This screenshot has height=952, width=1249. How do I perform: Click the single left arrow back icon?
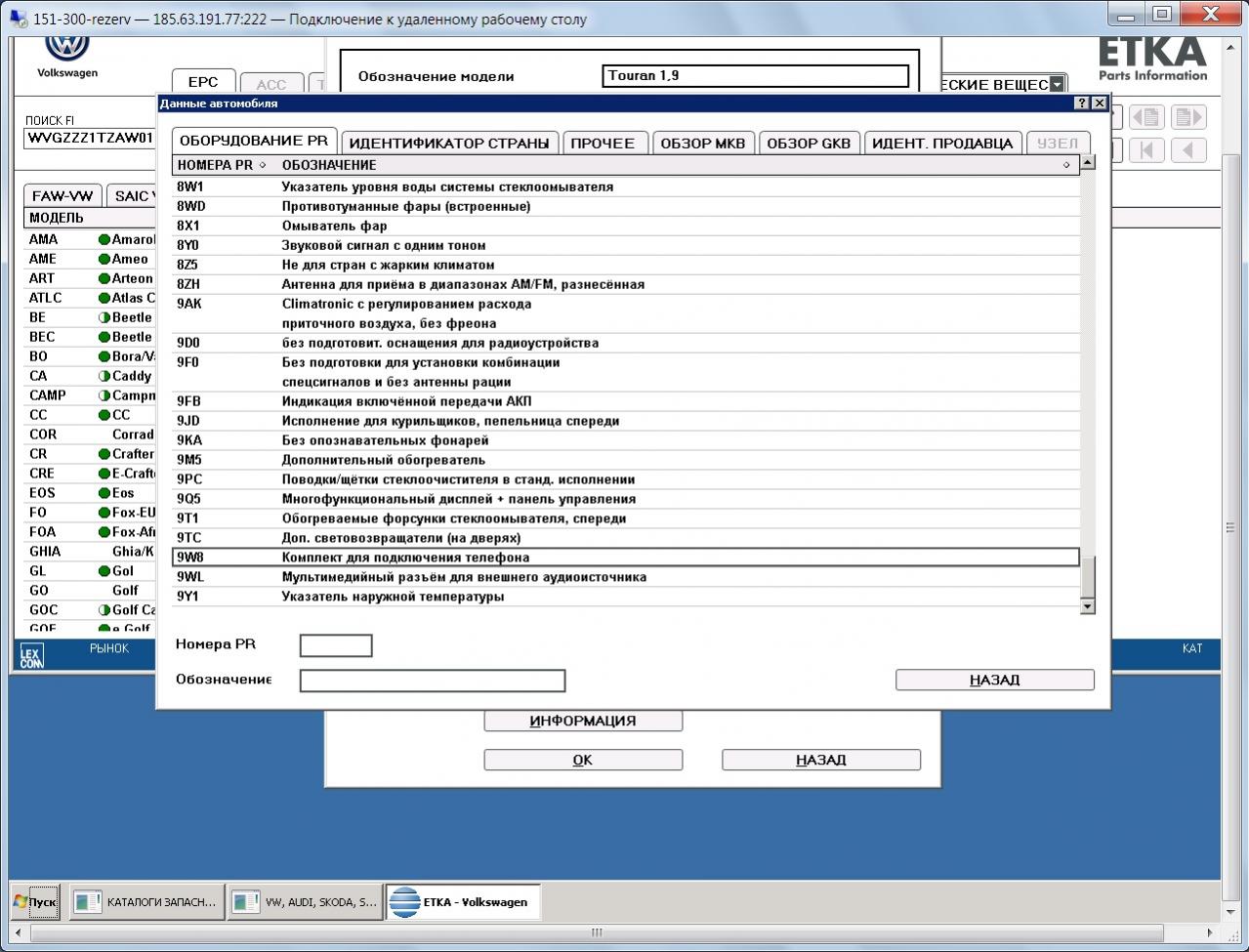pos(1188,150)
